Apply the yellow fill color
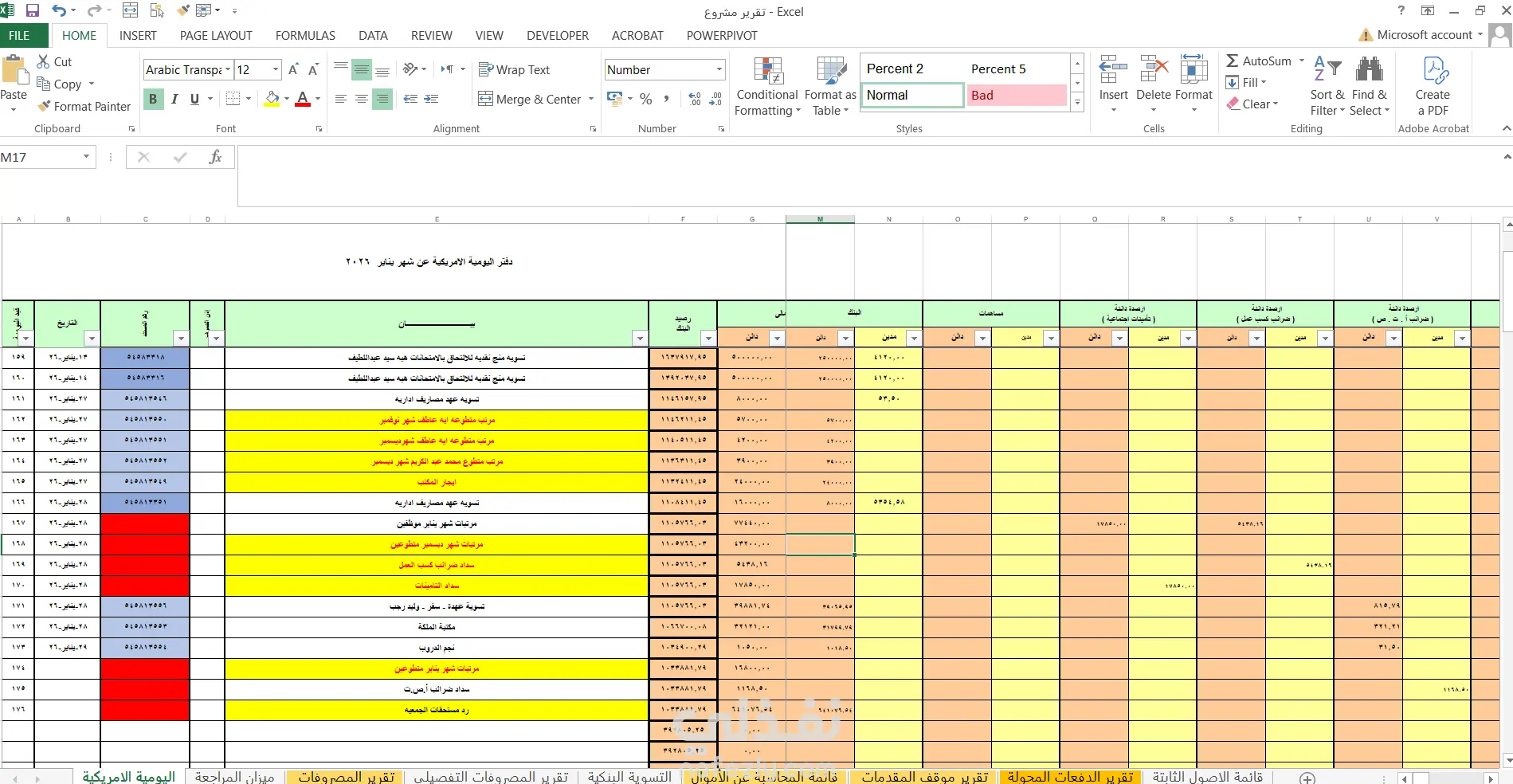Viewport: 1513px width, 784px height. point(272,99)
